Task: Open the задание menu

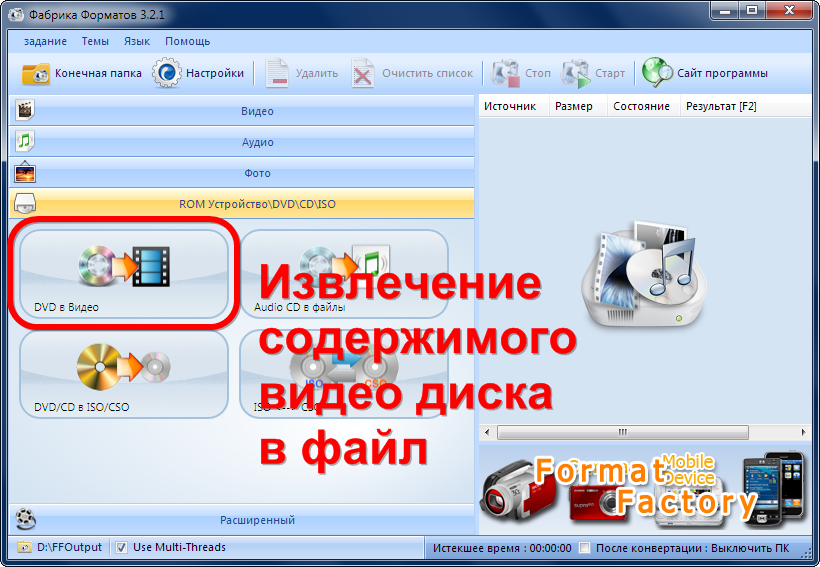Action: 45,41
